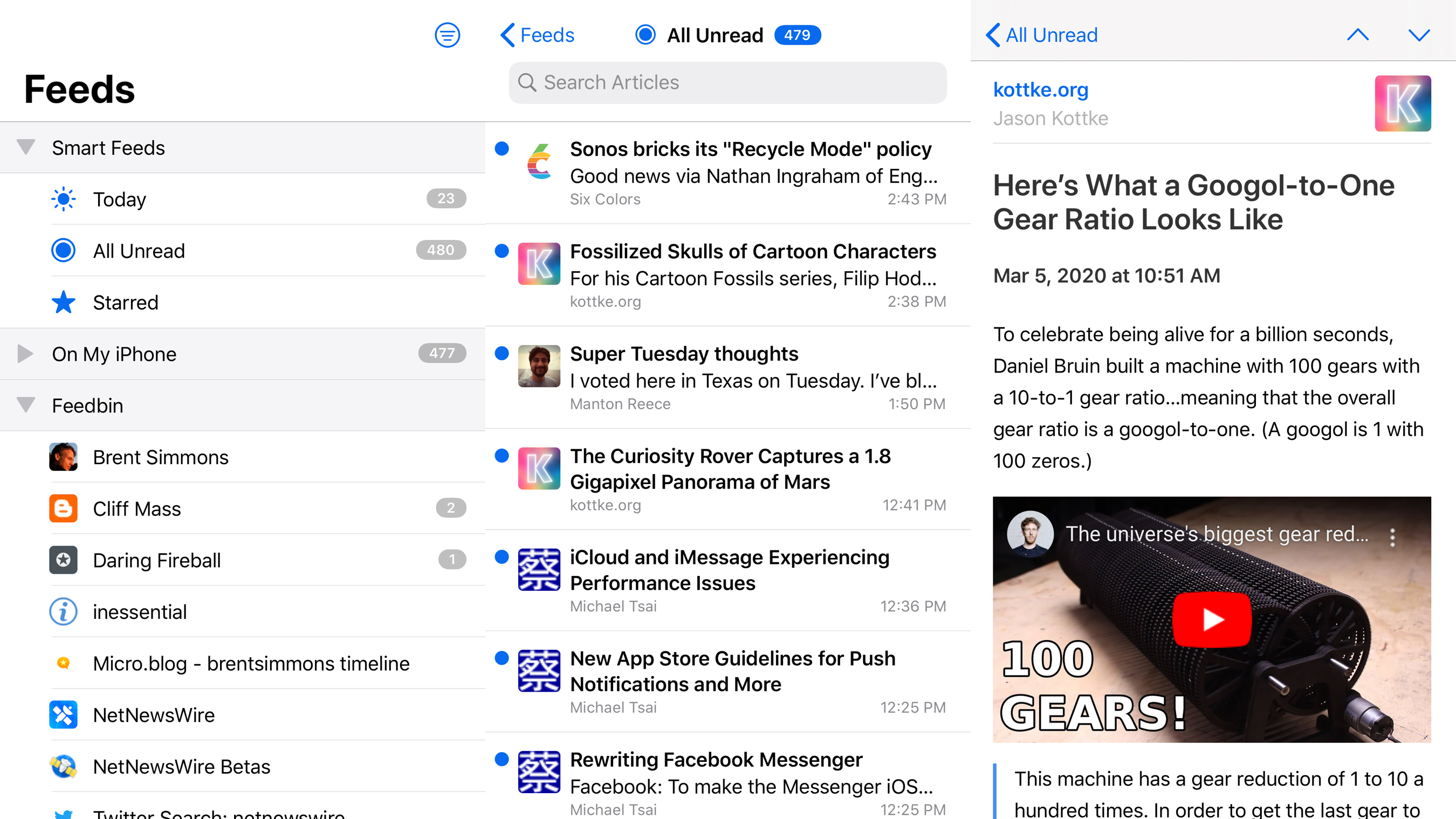Click the All Unread circle icon in timeline header

tap(645, 35)
